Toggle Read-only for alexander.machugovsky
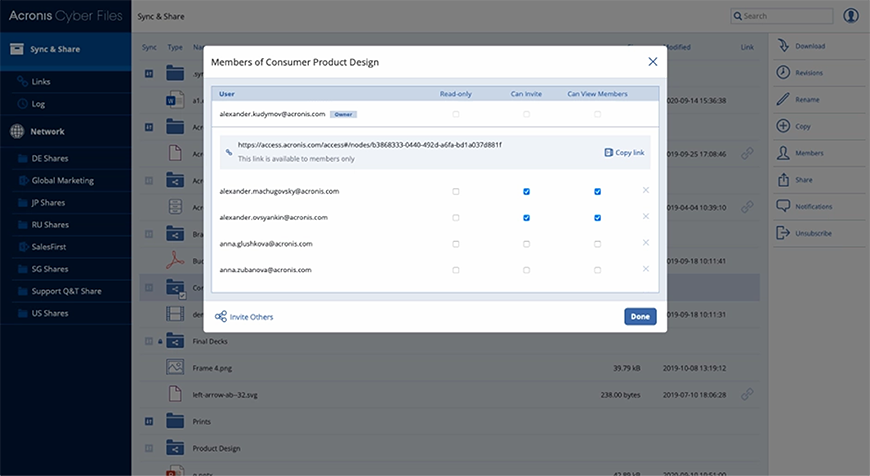 456,191
